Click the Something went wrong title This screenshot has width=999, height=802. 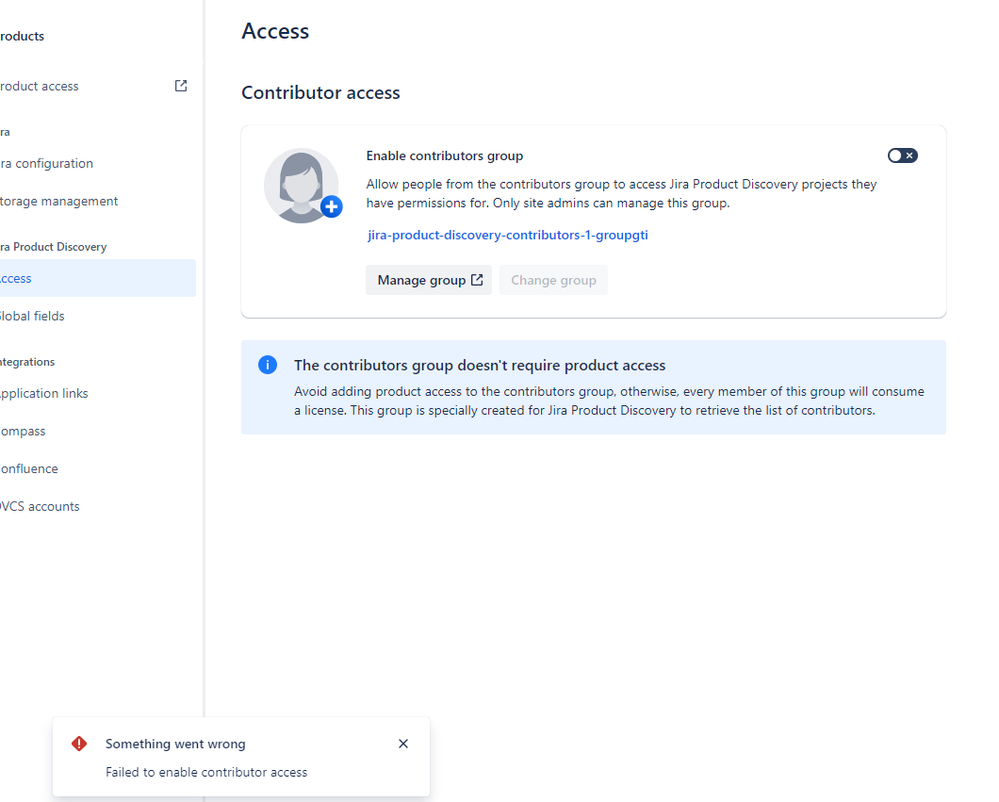[x=175, y=744]
